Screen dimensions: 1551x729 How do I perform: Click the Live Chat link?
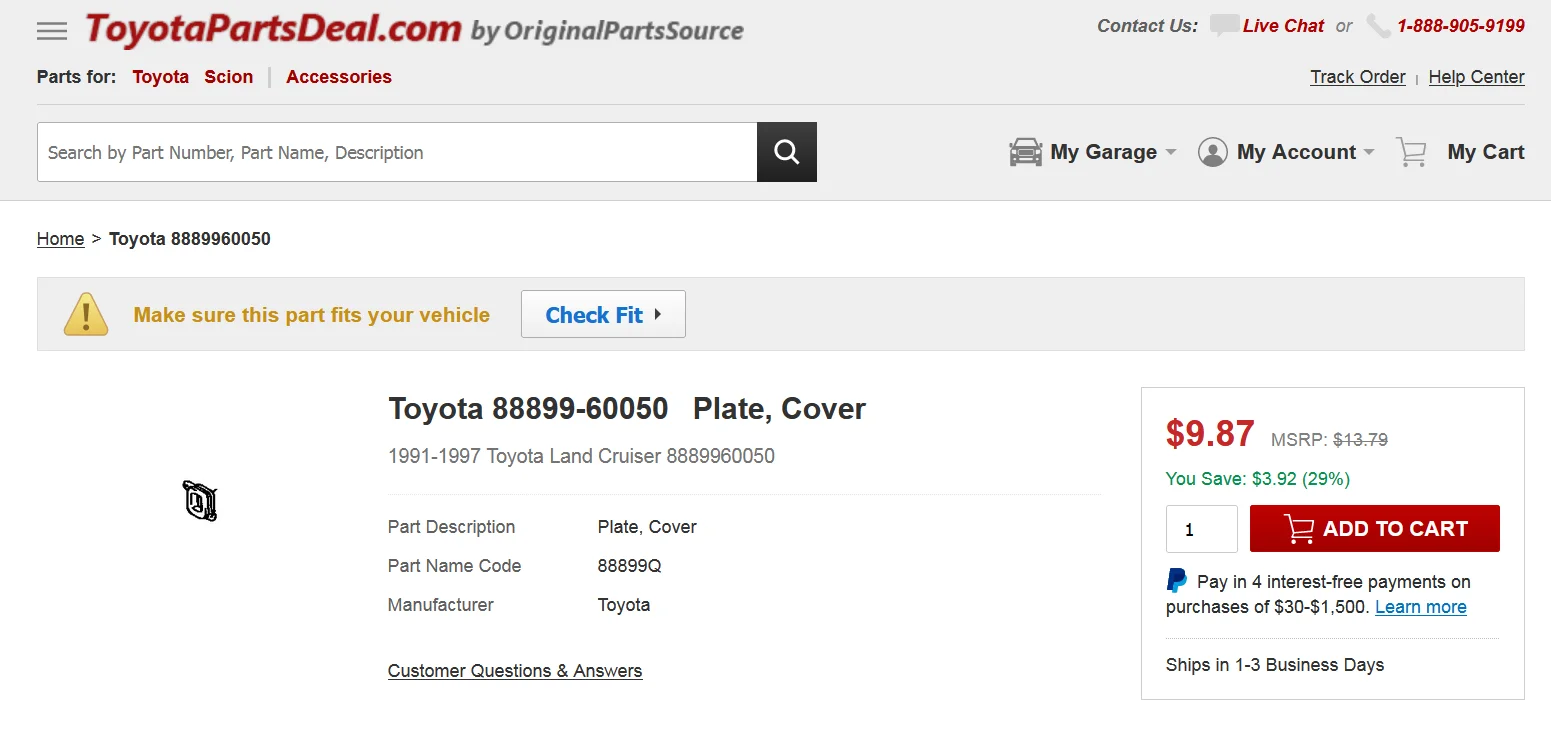click(x=1283, y=26)
